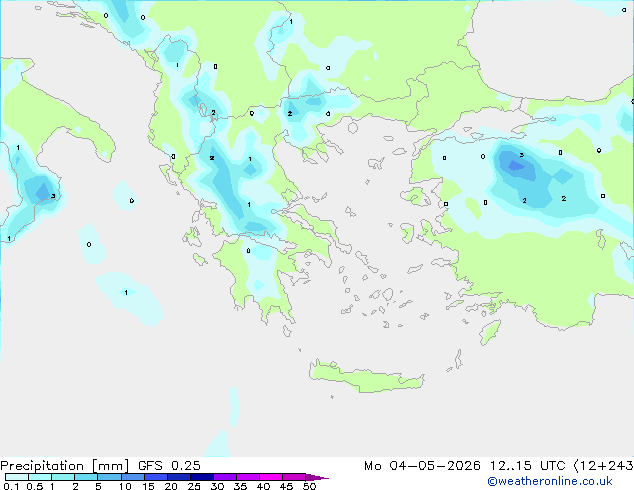Click the 2–5 mm legend color swatch

[x=86, y=477]
